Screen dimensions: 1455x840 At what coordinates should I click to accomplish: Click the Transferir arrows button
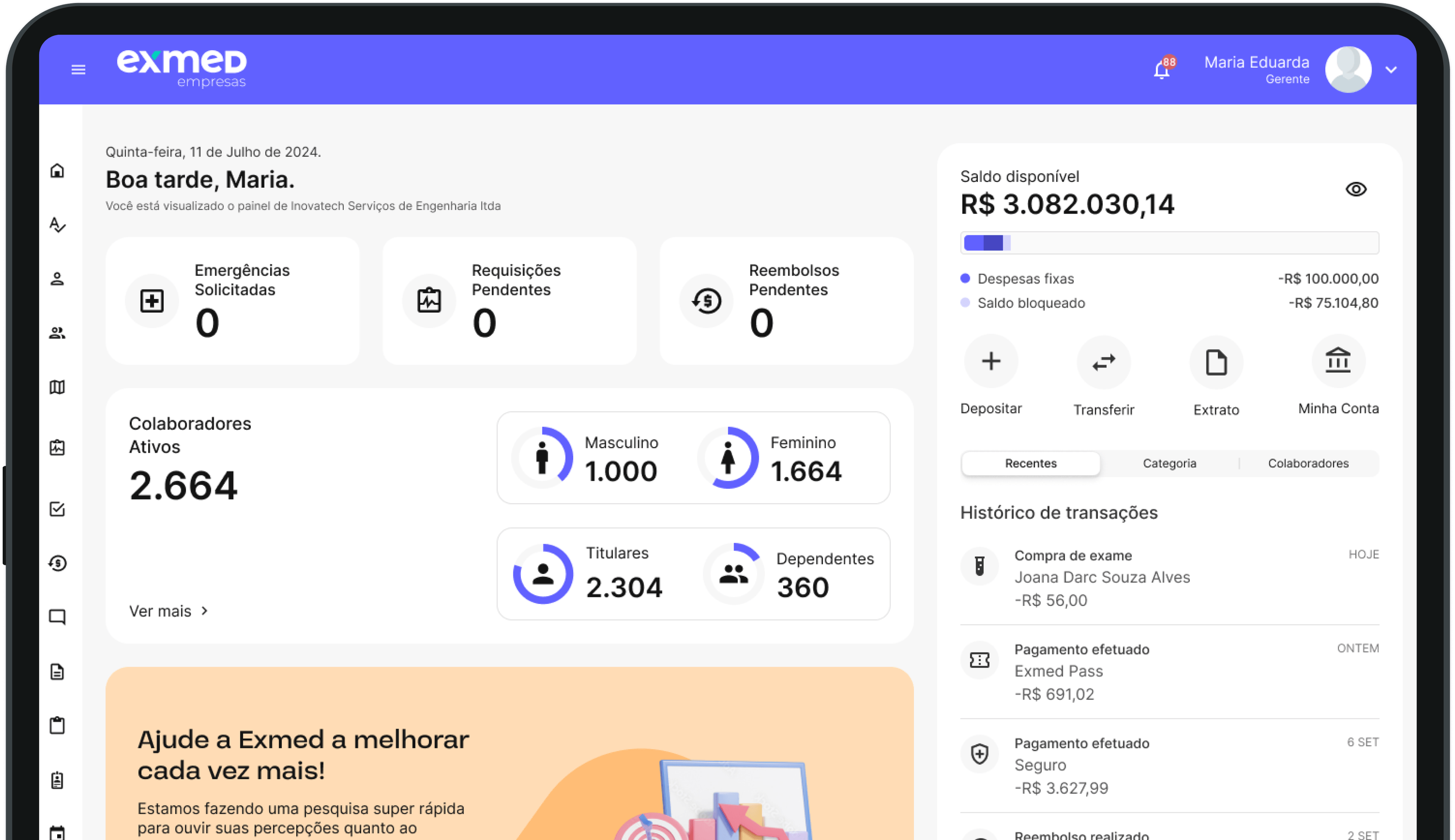pos(1104,362)
